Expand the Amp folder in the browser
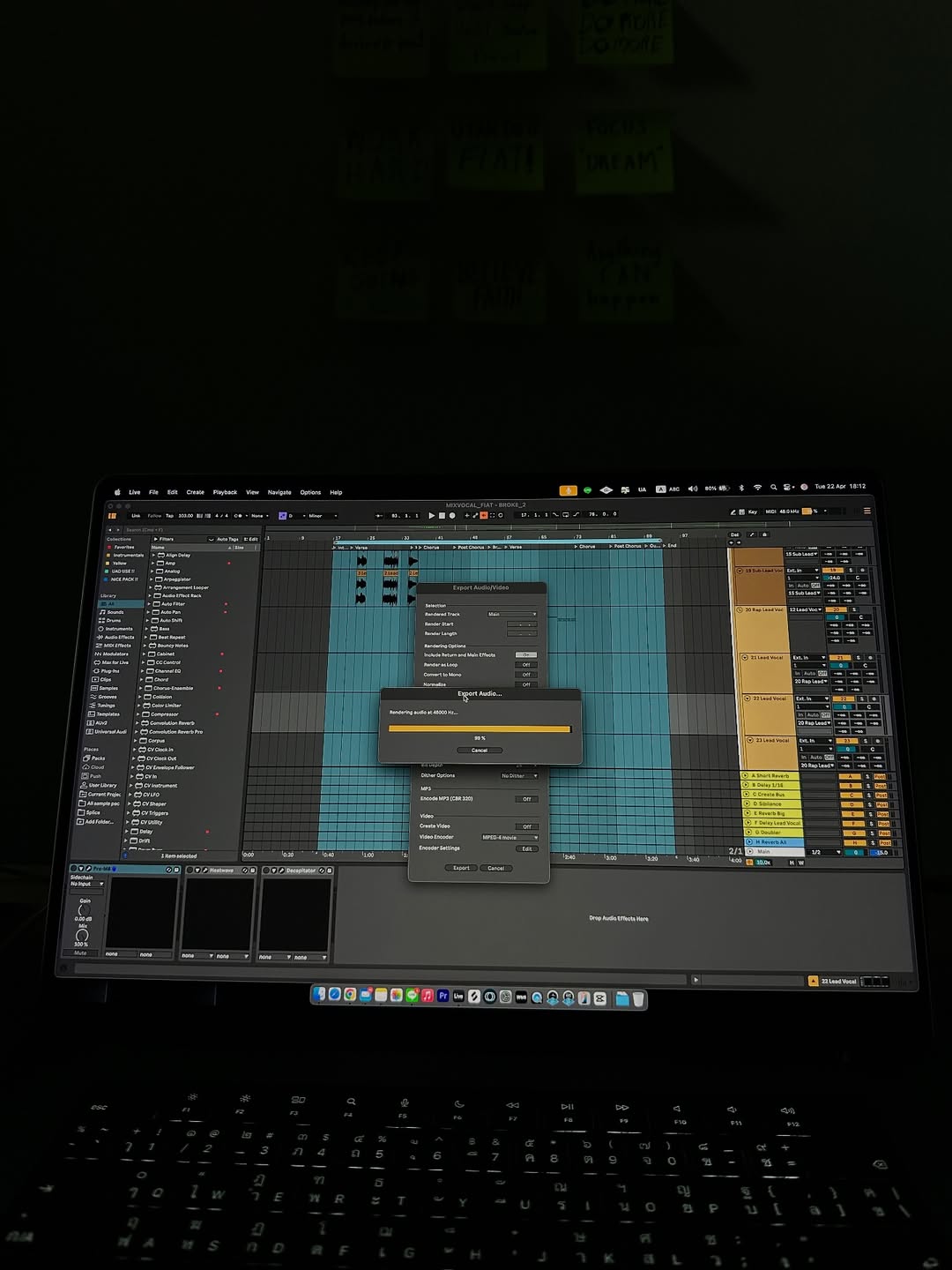 coord(153,563)
